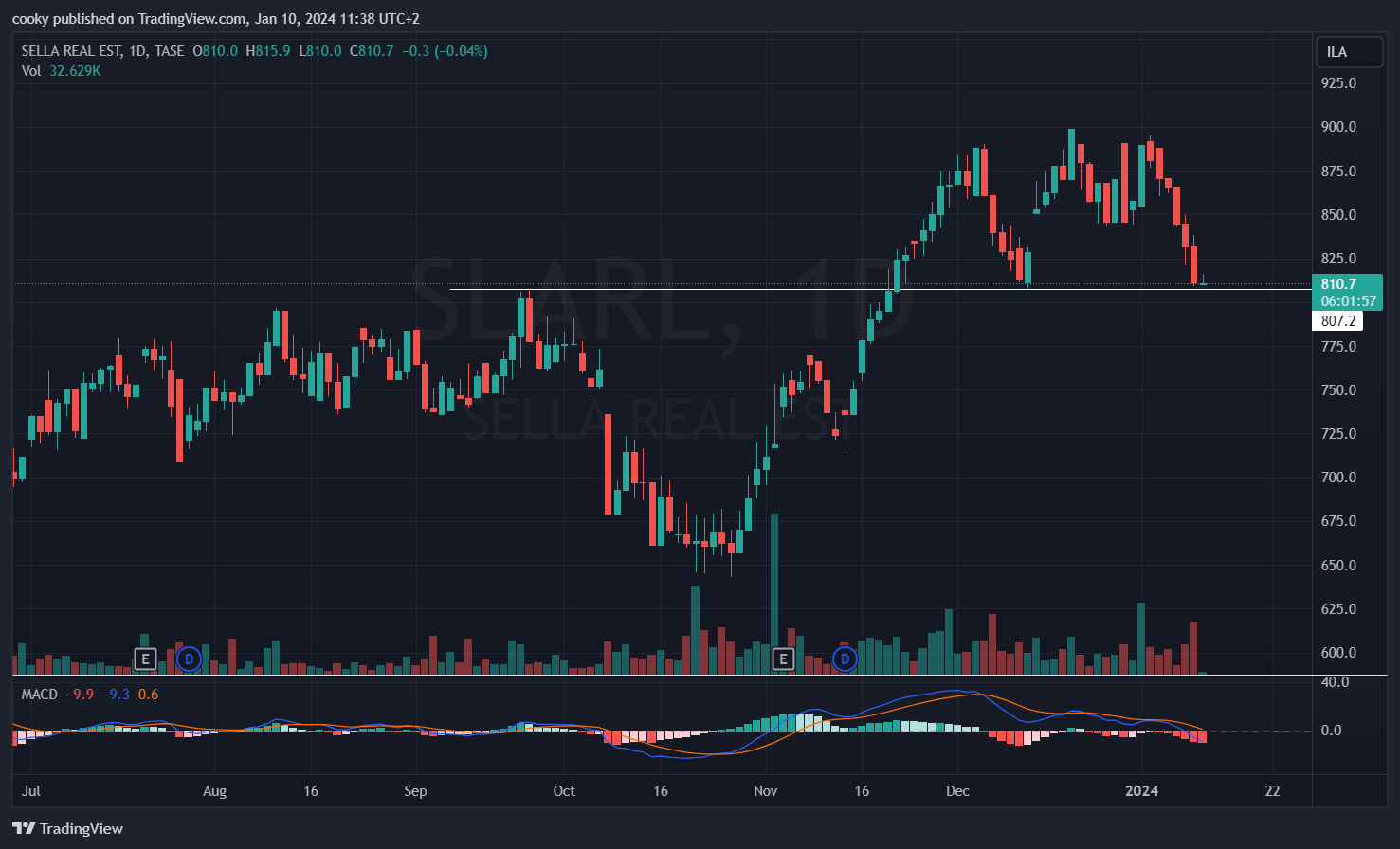Click the Sep label on the time axis

(415, 791)
